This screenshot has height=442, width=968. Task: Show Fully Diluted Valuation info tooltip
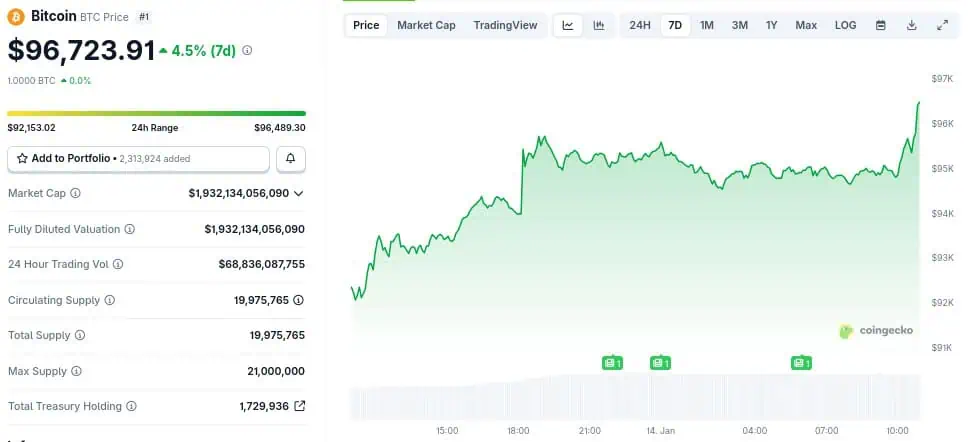[129, 229]
